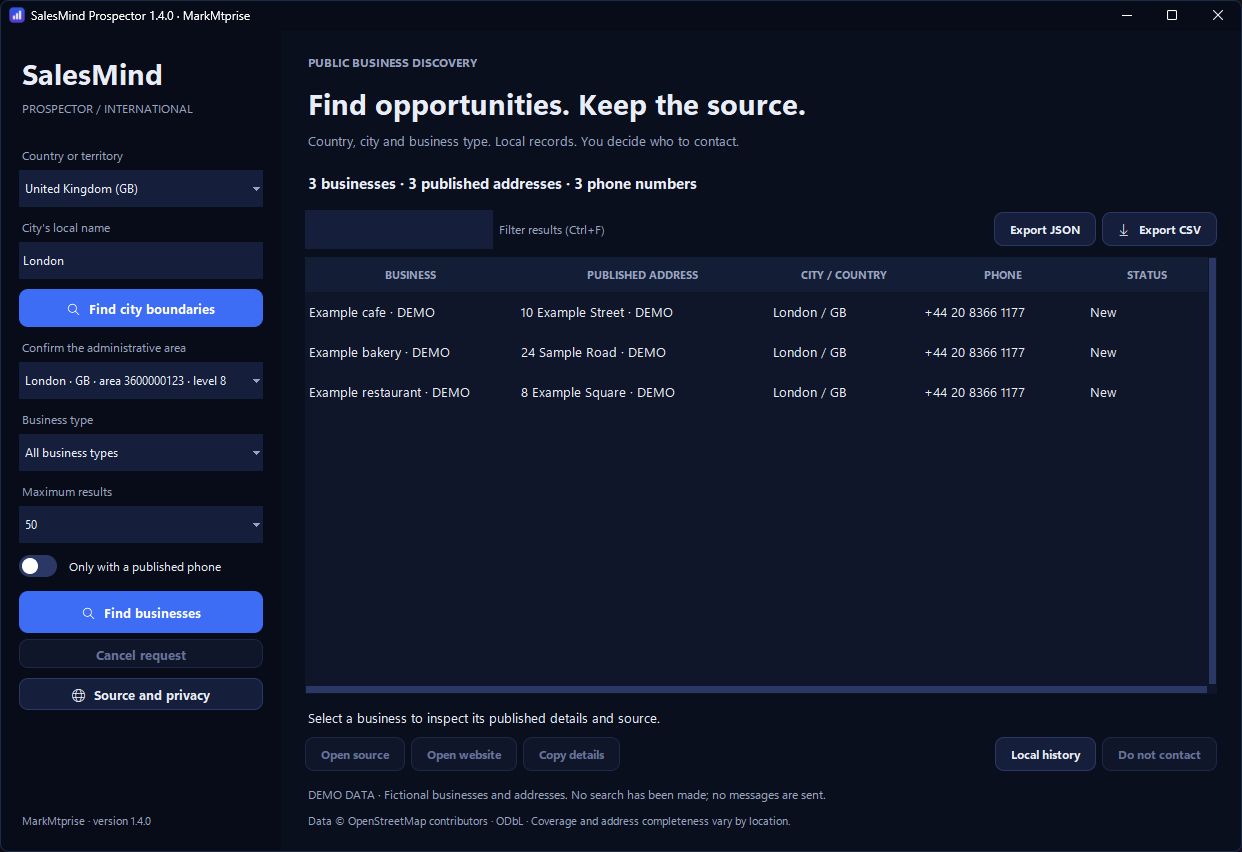Select the Example bakery · DEMO row
1242x852 pixels.
click(x=756, y=352)
